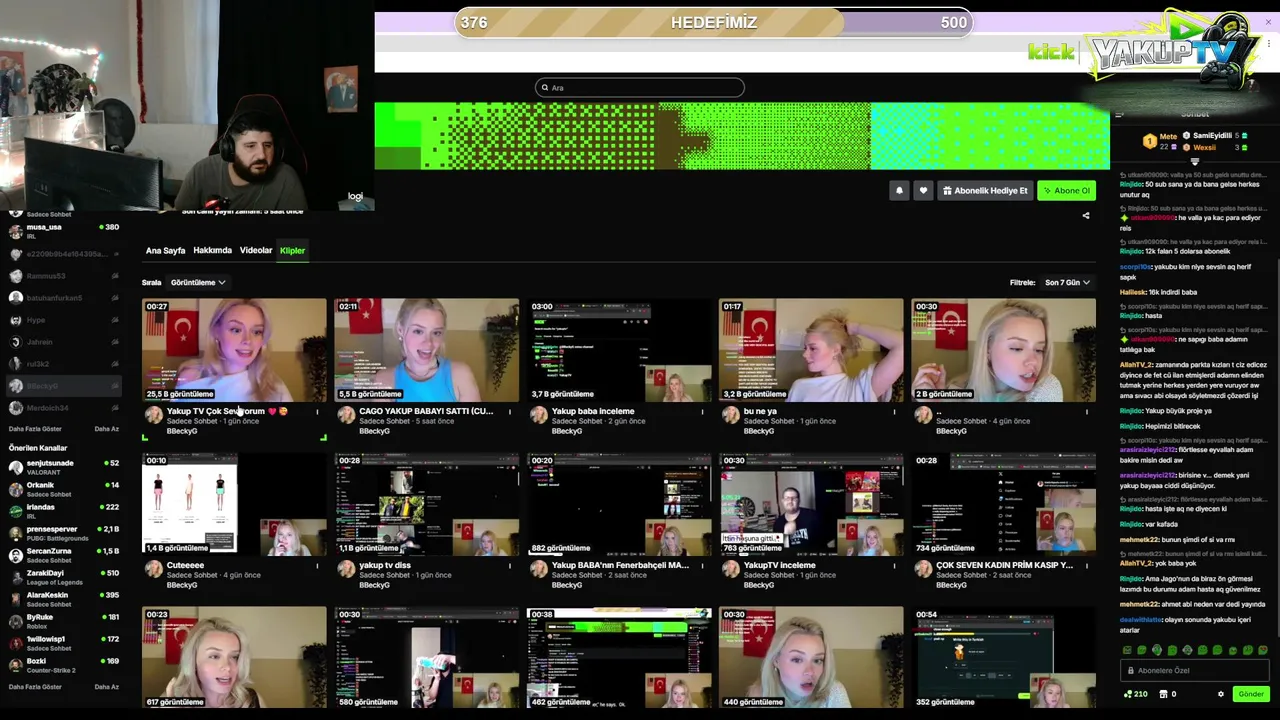
Task: Click SamiEyidilli on the gift leaderboard
Action: click(1212, 135)
